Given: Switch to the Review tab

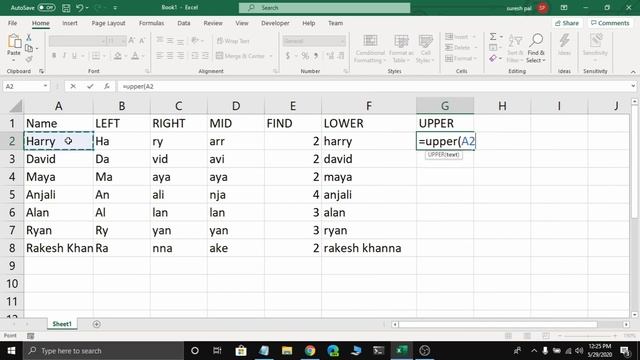Looking at the screenshot, I should 213,23.
